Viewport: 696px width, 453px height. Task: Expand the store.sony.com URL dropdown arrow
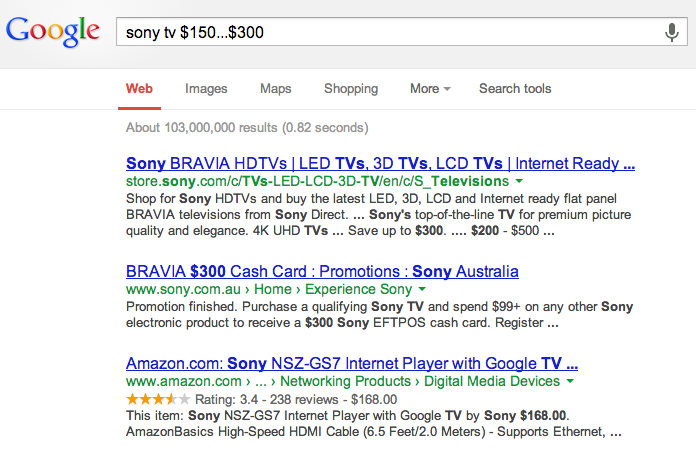pos(519,181)
